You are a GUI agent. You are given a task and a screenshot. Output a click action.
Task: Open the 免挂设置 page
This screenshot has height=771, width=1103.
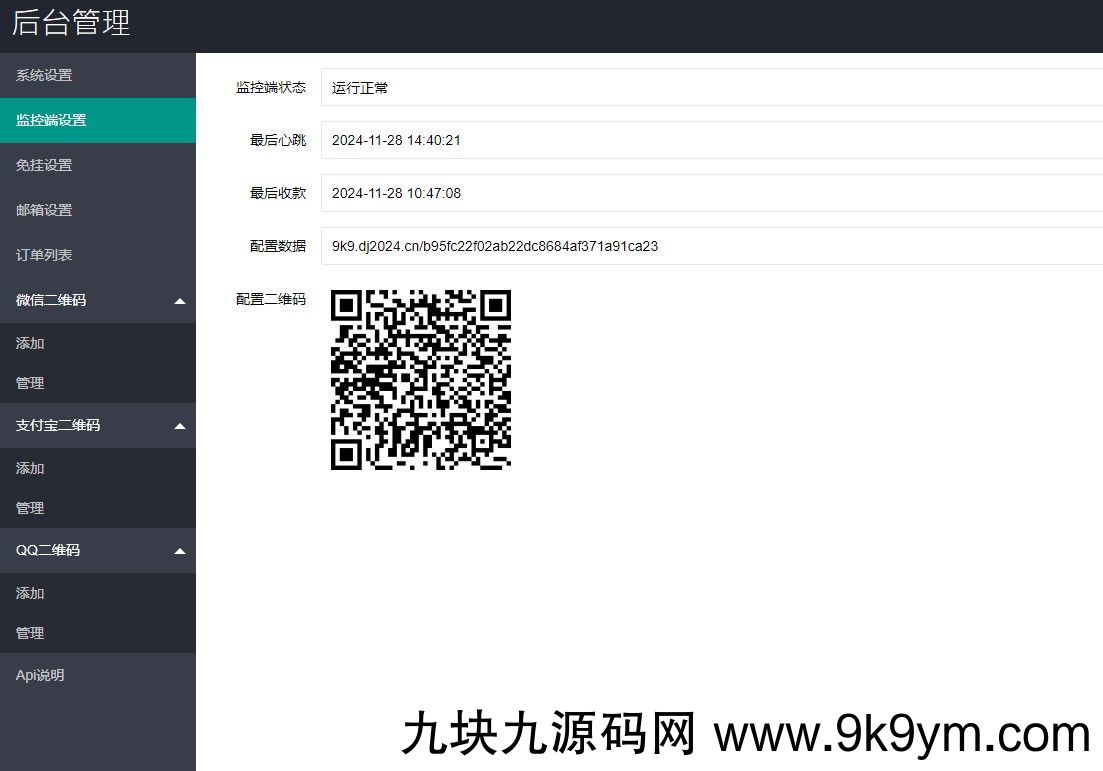click(x=98, y=165)
